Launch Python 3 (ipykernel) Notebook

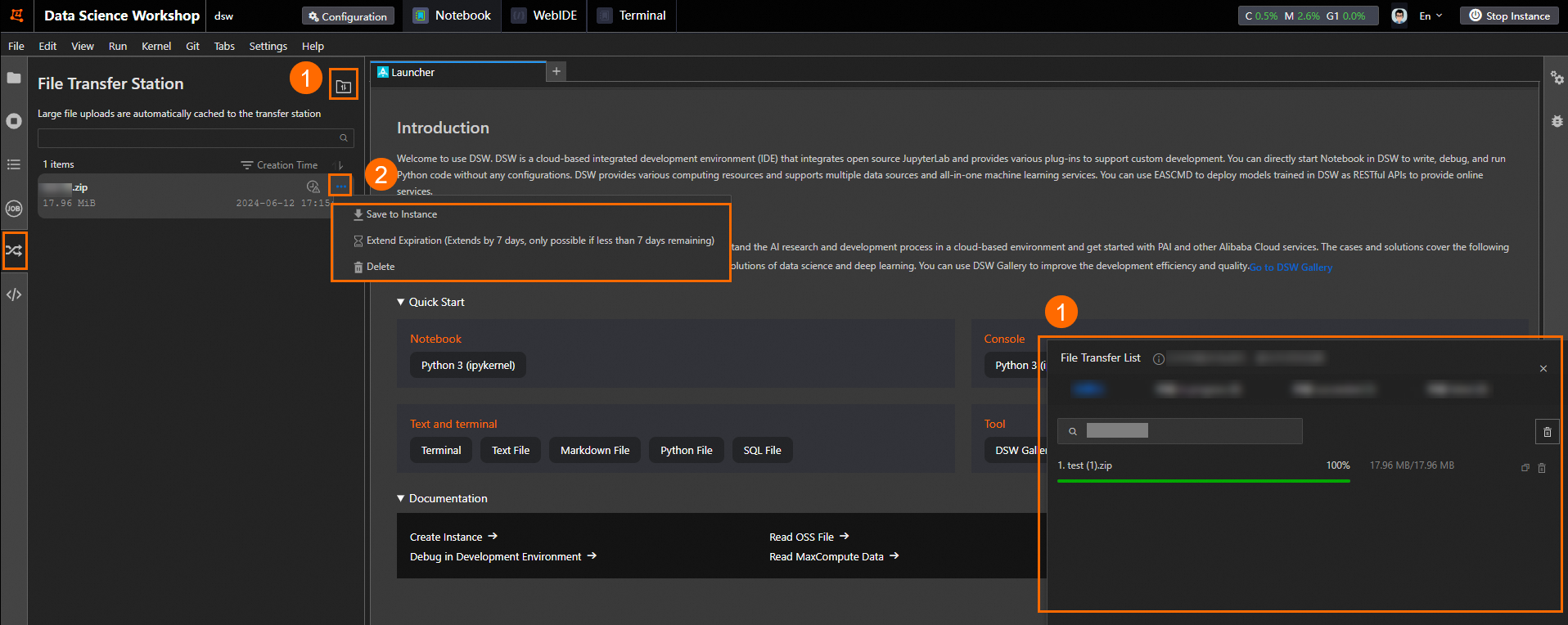tap(468, 365)
